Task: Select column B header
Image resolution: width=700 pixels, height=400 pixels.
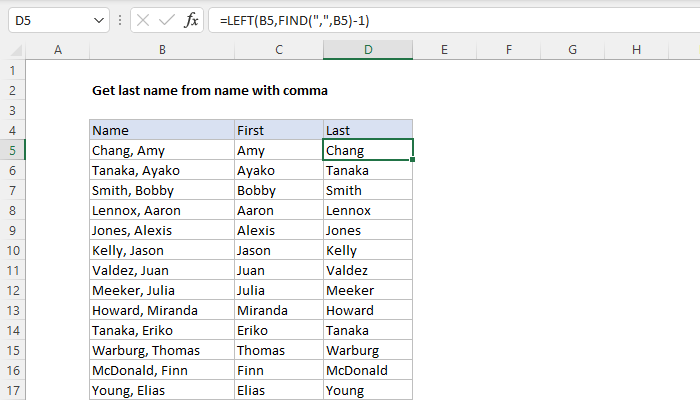Action: tap(160, 50)
